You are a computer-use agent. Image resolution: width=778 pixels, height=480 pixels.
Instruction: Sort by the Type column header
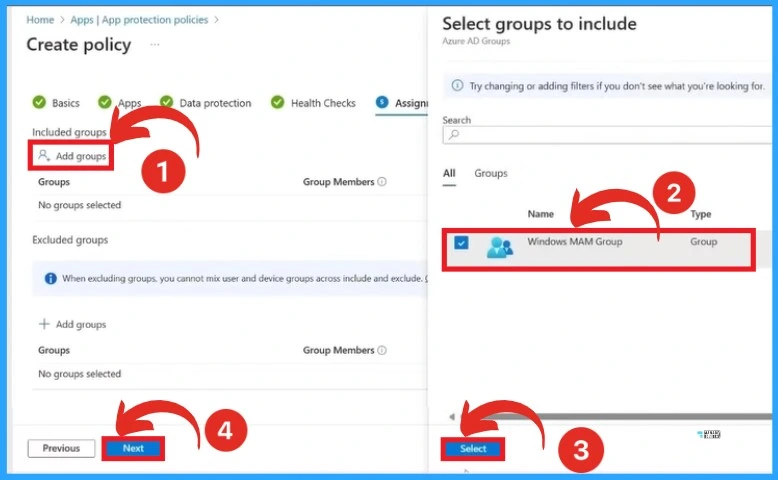tap(701, 214)
